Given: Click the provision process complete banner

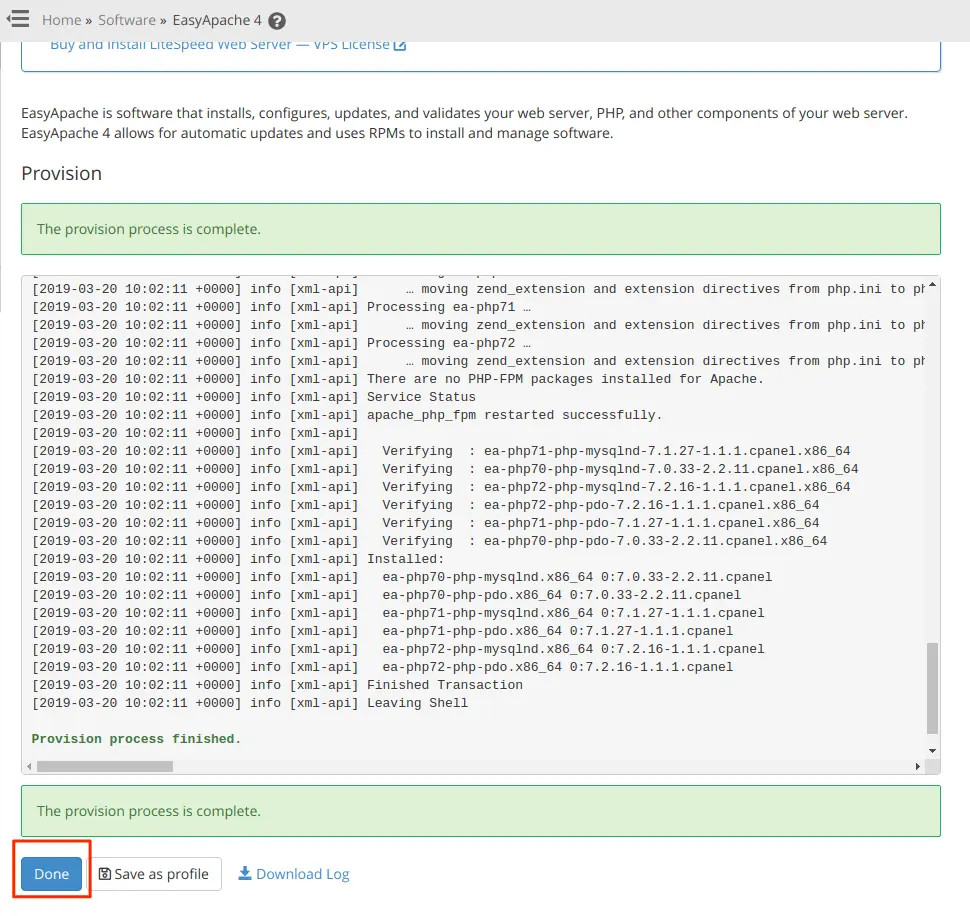Looking at the screenshot, I should click(x=480, y=229).
